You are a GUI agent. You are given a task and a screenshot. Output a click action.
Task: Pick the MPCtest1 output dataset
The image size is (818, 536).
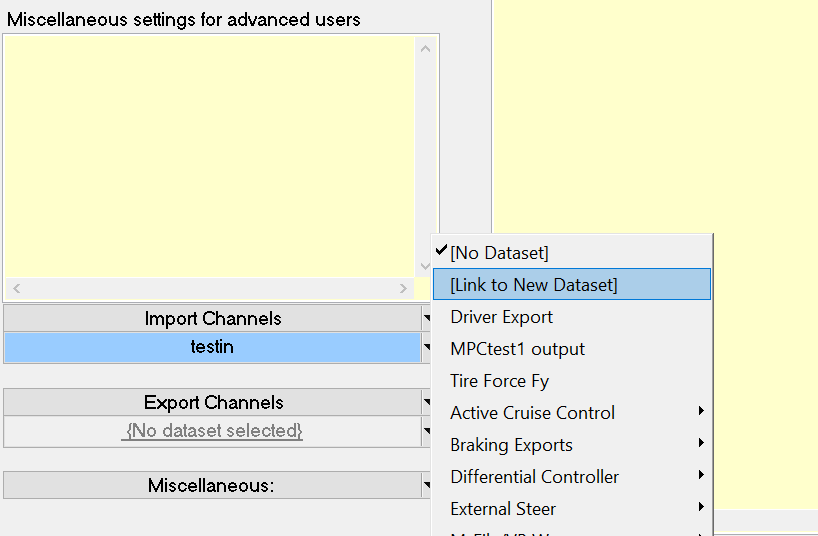(x=518, y=349)
